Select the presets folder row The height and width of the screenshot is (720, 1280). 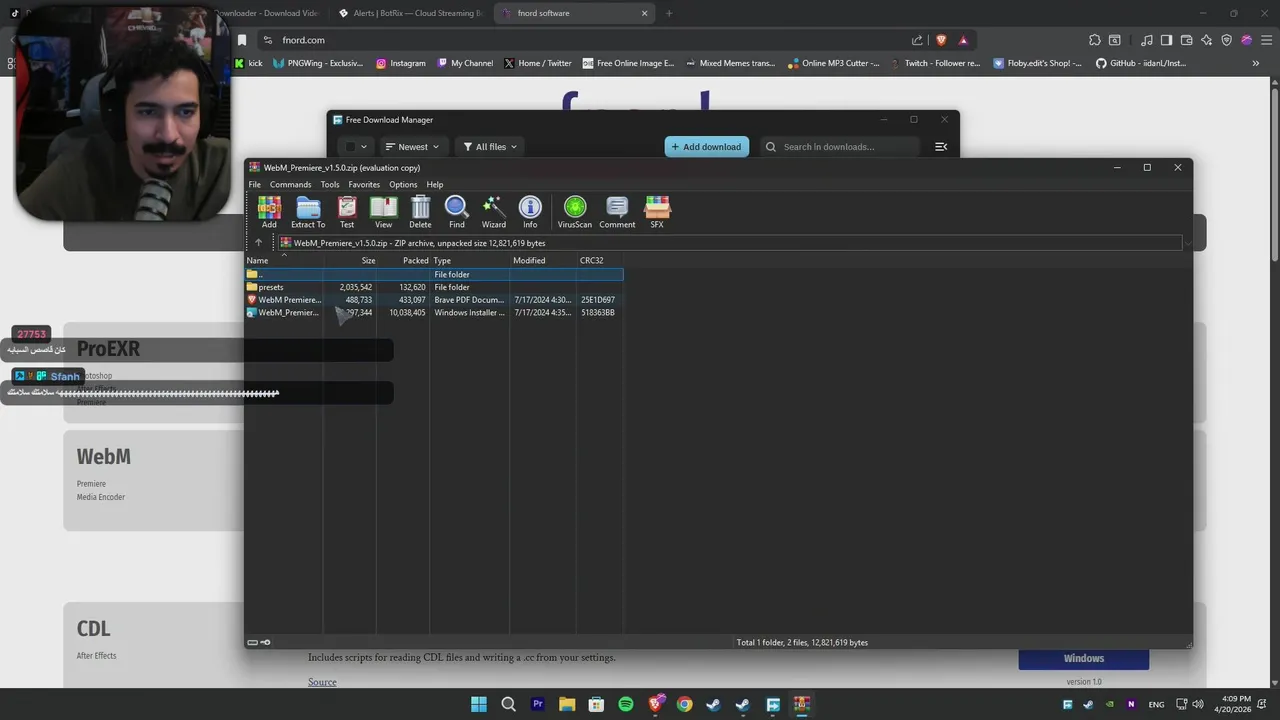[434, 287]
